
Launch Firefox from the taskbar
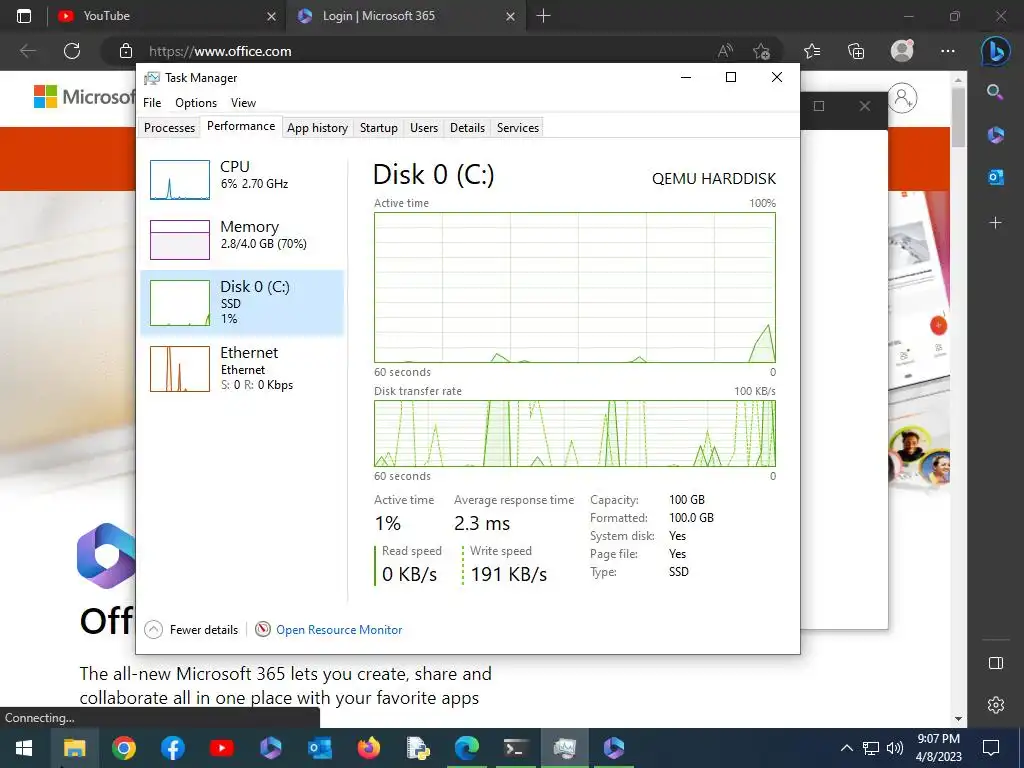coord(368,748)
